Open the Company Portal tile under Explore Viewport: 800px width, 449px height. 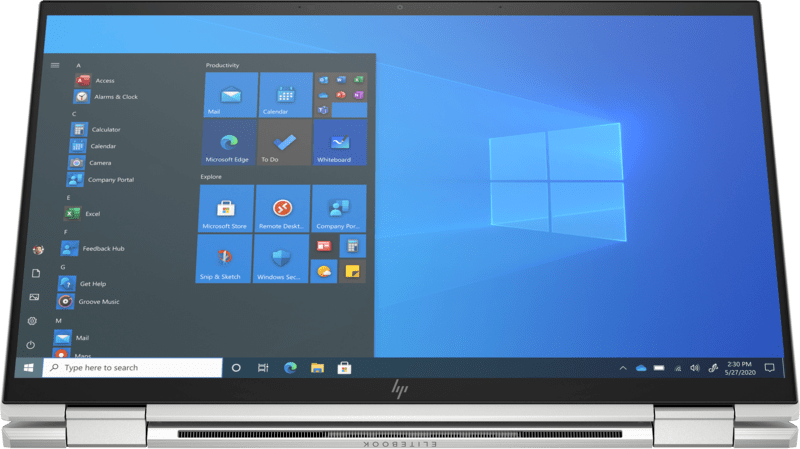pyautogui.click(x=339, y=209)
